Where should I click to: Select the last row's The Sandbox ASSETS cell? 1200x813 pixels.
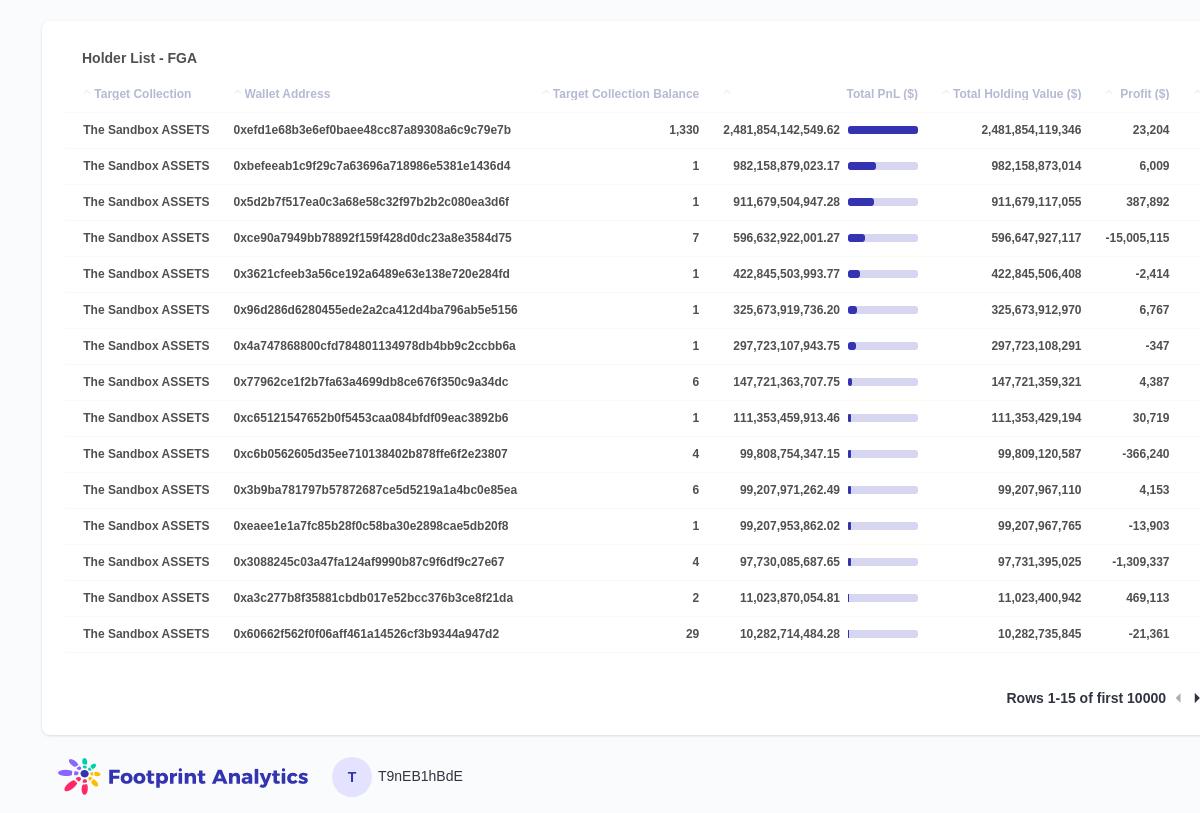click(x=146, y=634)
